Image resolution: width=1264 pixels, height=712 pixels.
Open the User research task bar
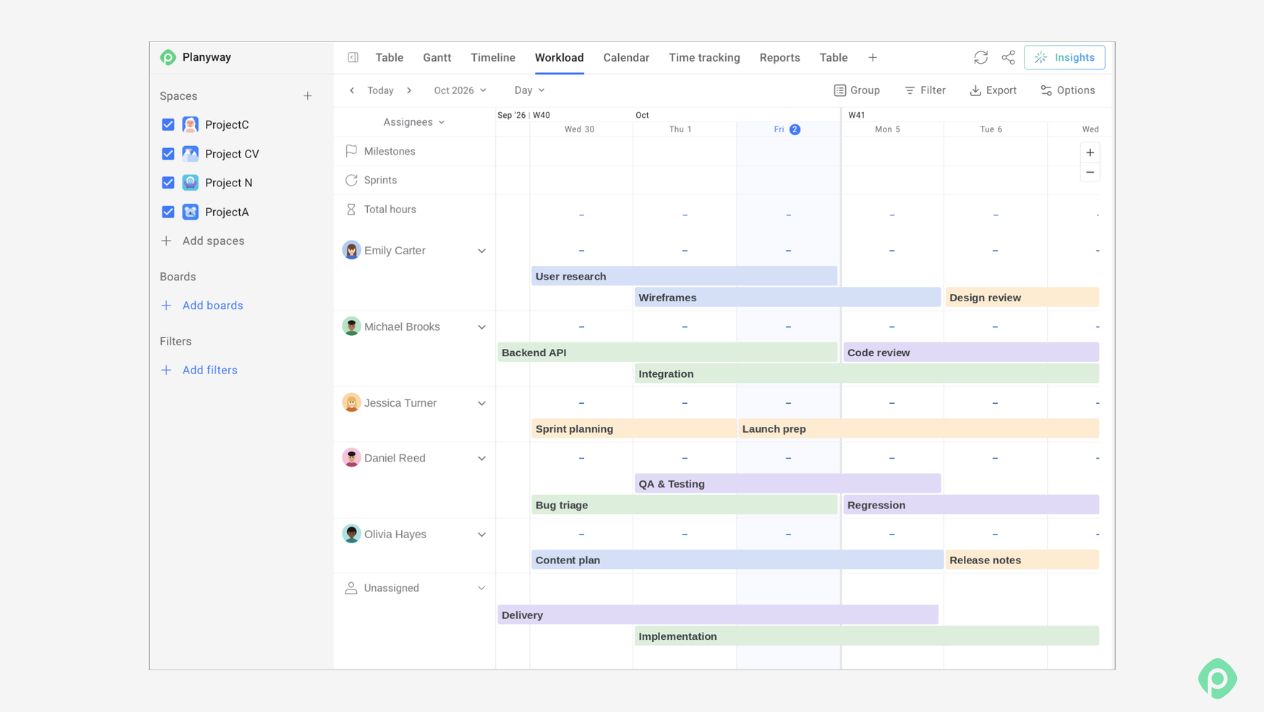[684, 276]
